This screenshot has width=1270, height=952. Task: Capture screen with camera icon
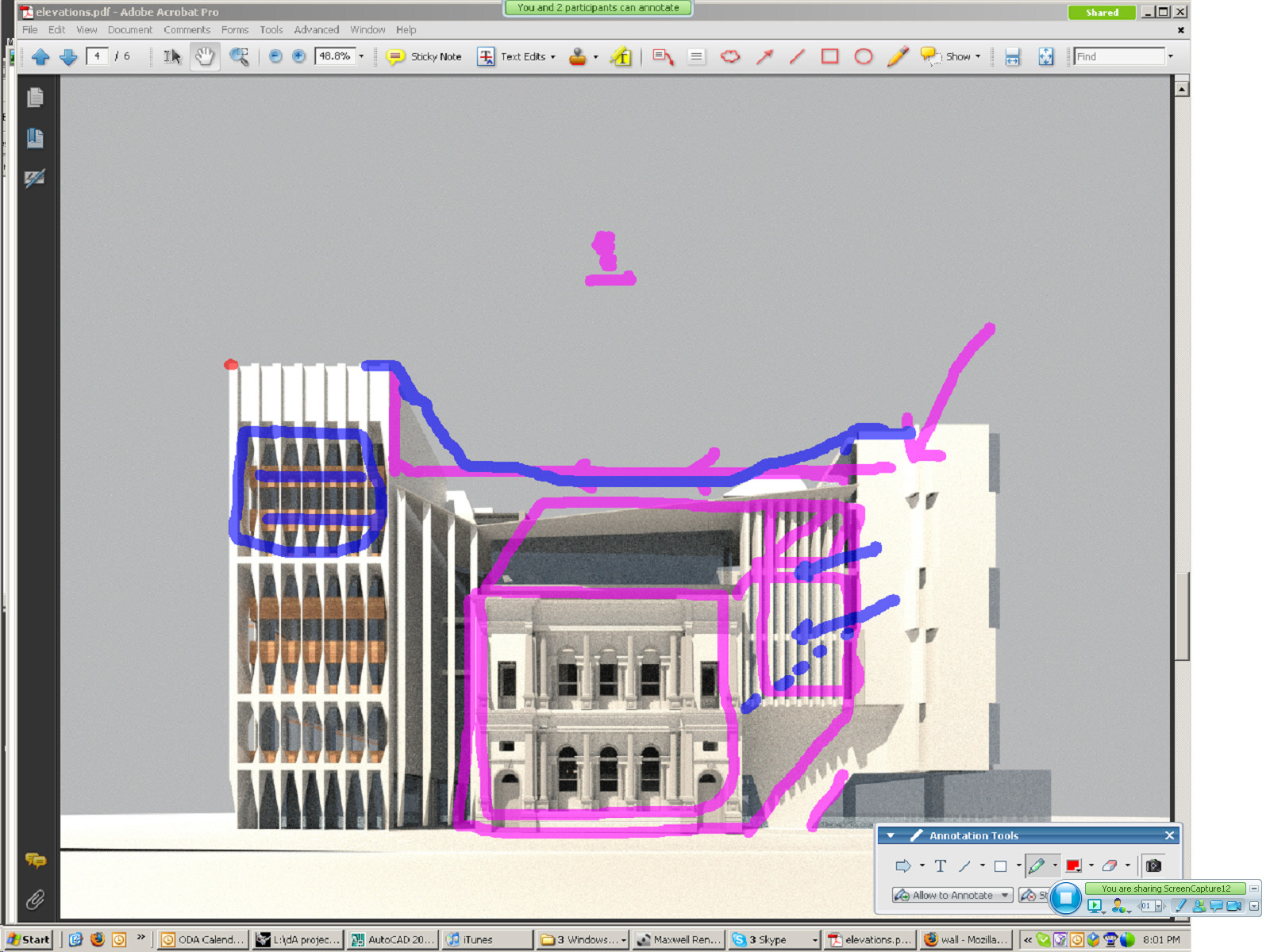click(1153, 866)
